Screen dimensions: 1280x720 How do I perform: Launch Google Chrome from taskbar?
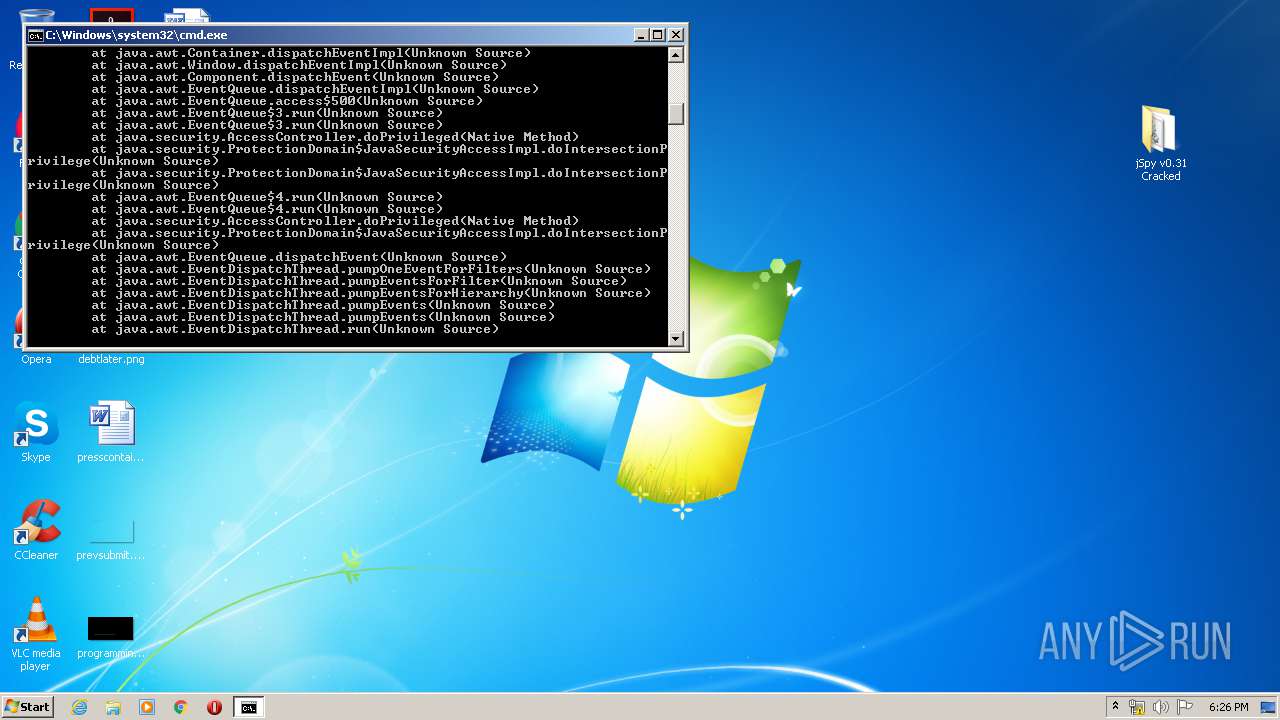181,707
